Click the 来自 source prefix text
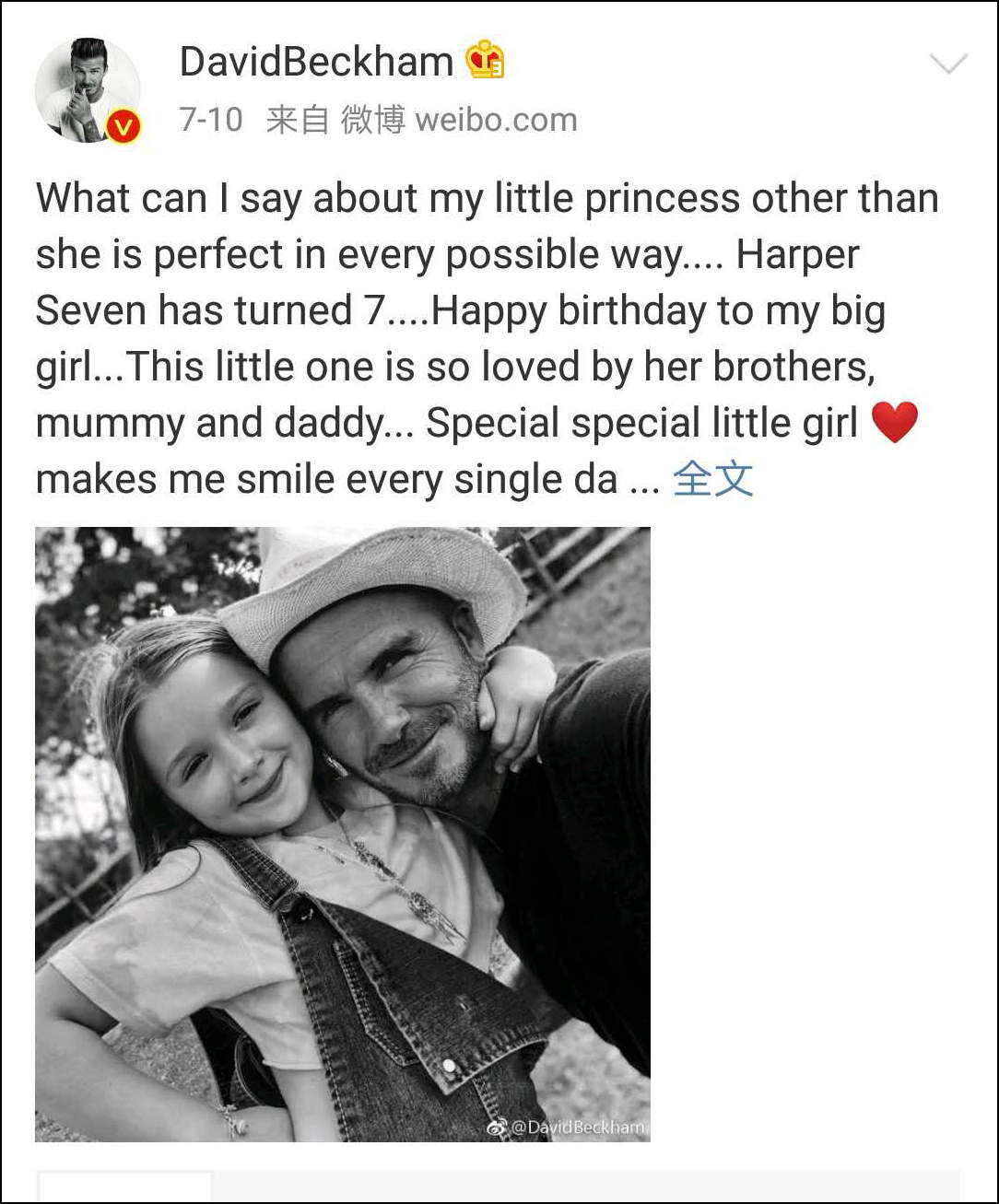The image size is (999, 1204). pos(297,120)
